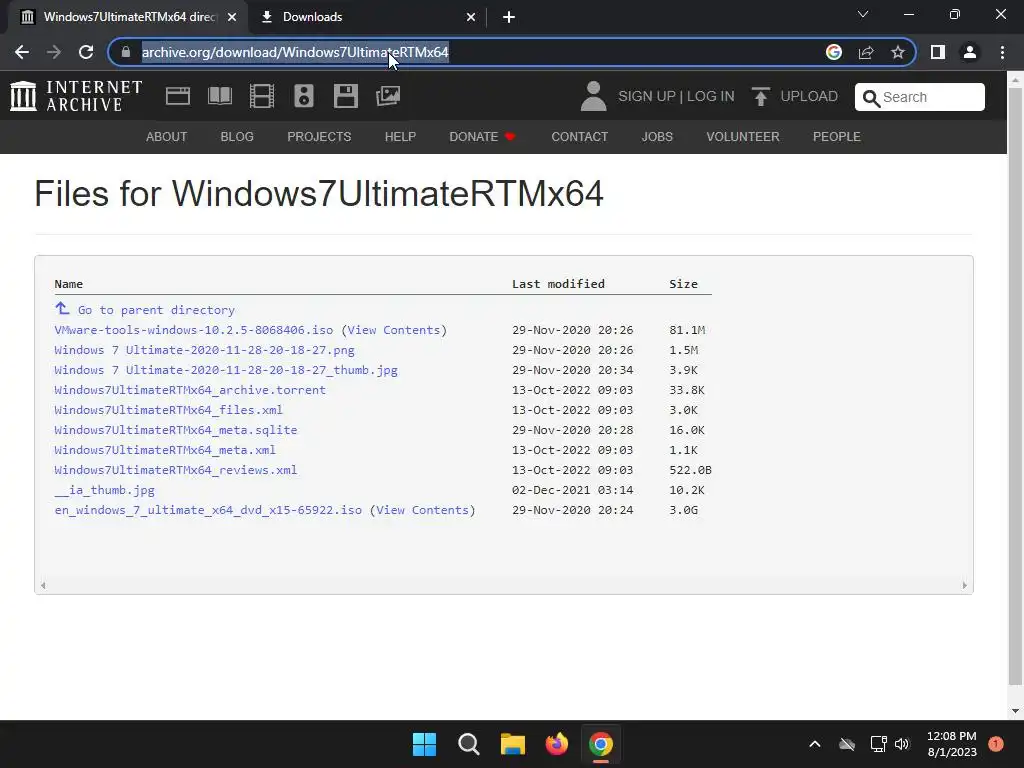View Contents of the VMware tools ISO

coord(394,330)
